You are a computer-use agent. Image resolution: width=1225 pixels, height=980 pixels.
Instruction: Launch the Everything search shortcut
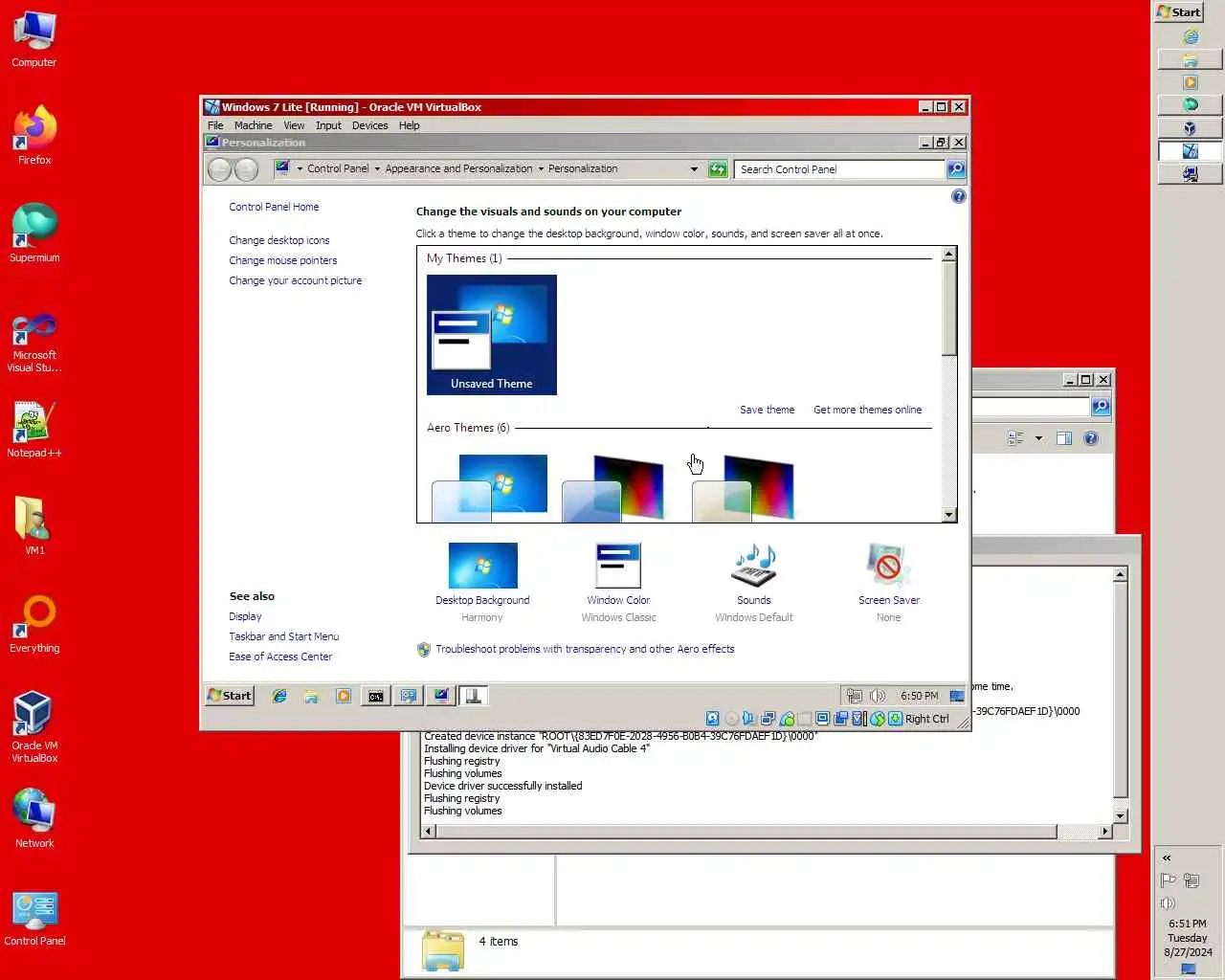(34, 624)
